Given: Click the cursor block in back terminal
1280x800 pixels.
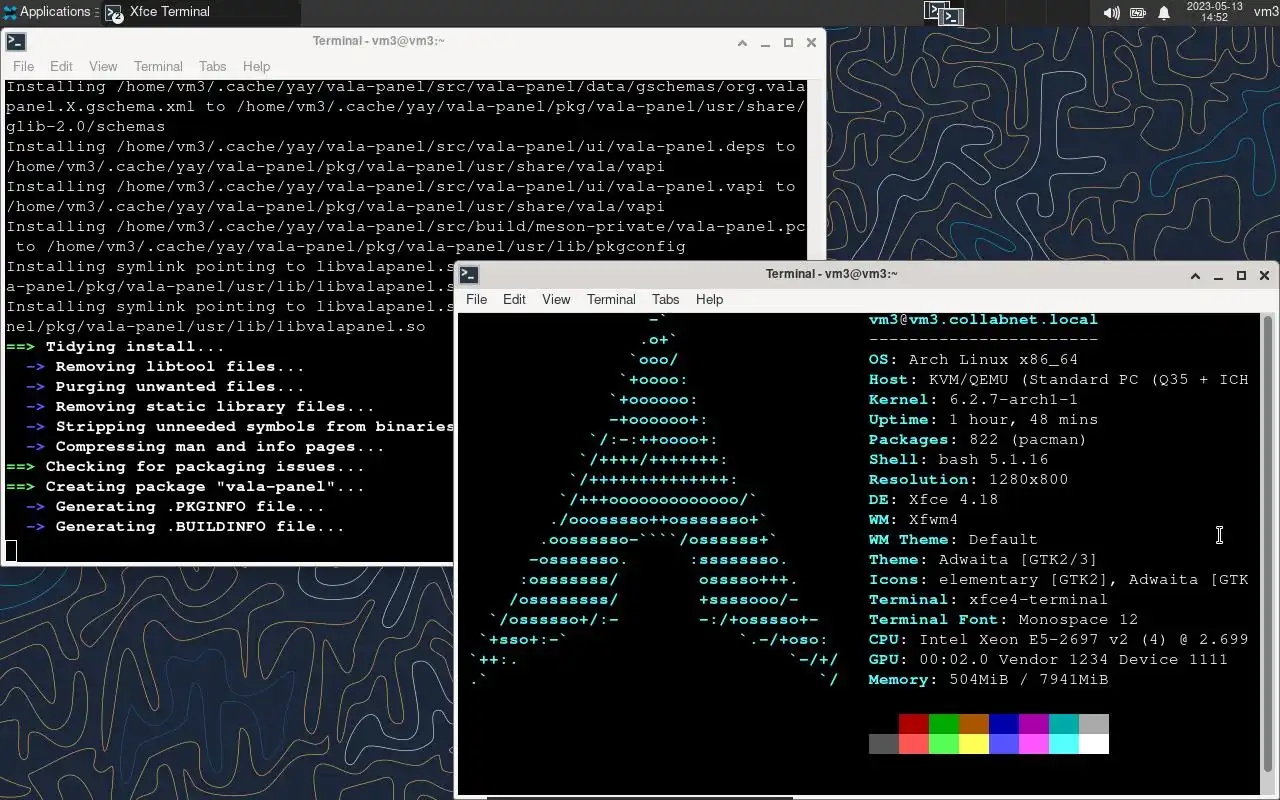Looking at the screenshot, I should tap(11, 550).
